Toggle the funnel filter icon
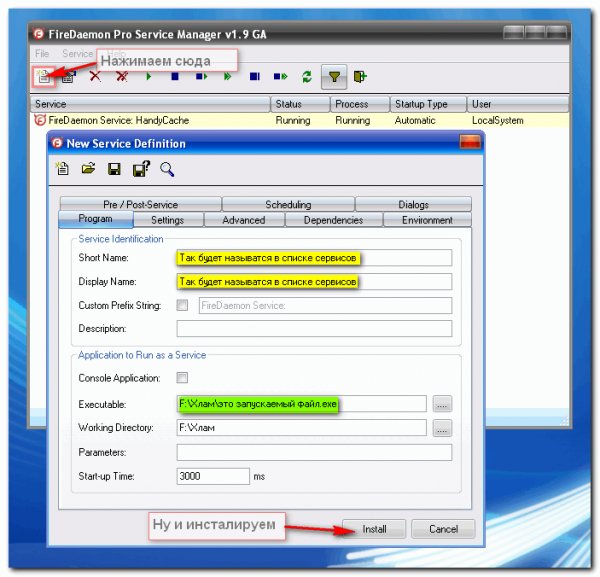The image size is (600, 577). (x=334, y=77)
